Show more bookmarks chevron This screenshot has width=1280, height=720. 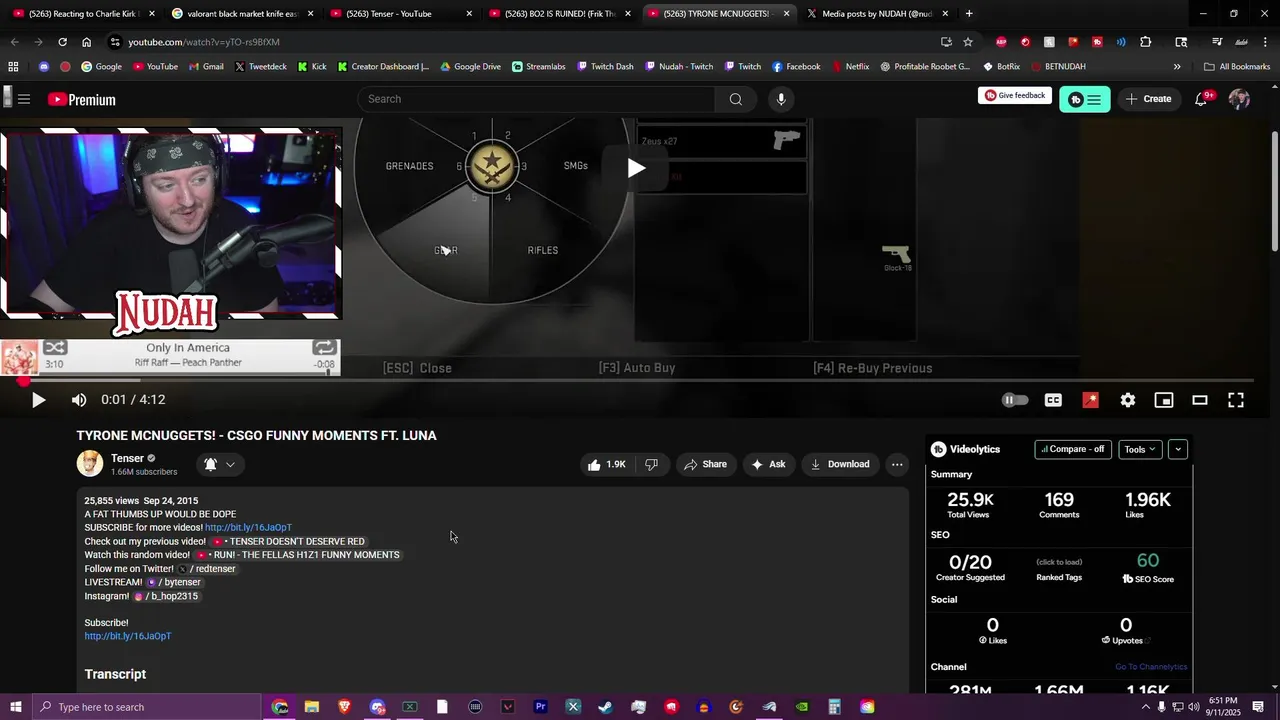point(1177,67)
